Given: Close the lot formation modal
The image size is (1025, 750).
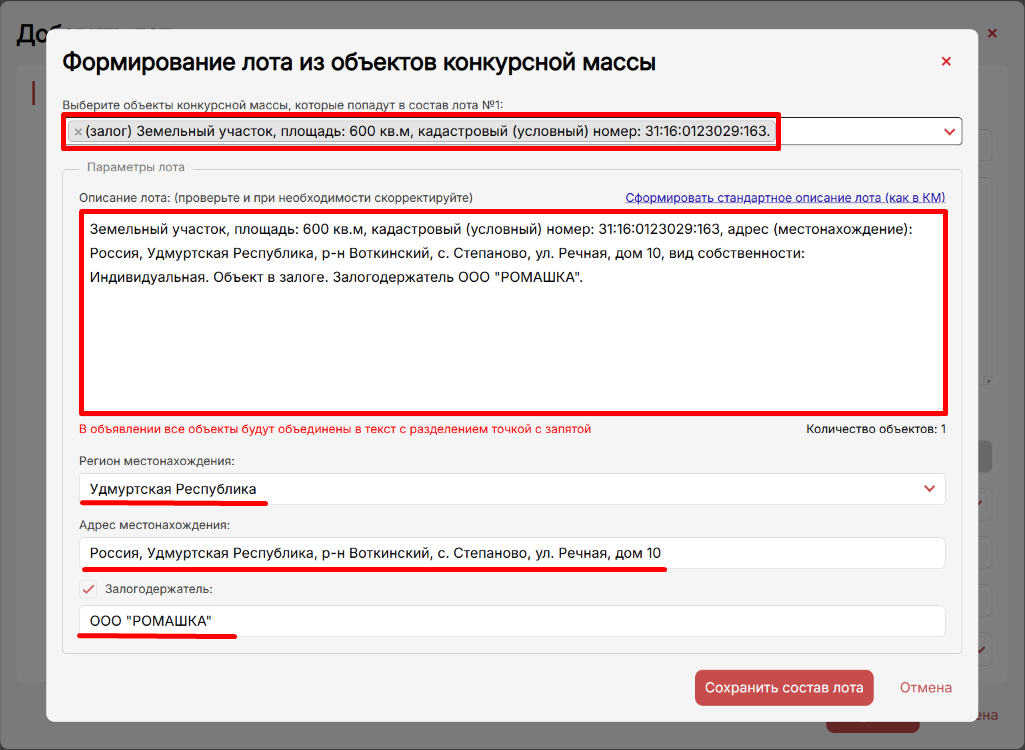Looking at the screenshot, I should point(946,62).
